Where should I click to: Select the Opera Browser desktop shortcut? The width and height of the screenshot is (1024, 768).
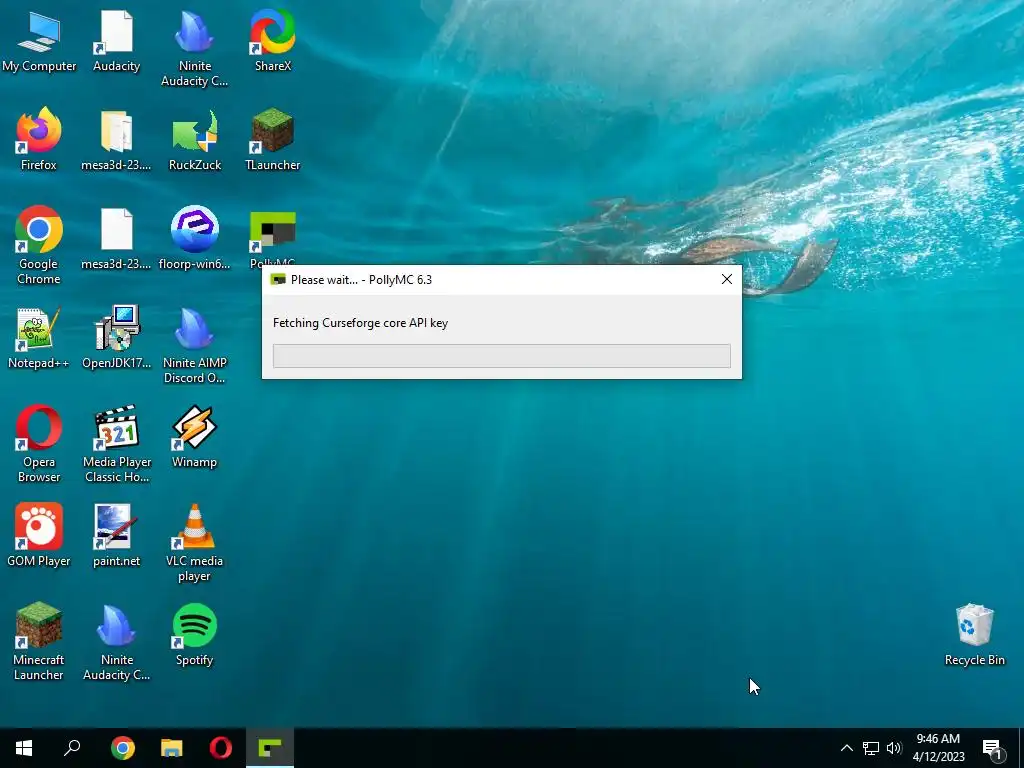click(39, 444)
